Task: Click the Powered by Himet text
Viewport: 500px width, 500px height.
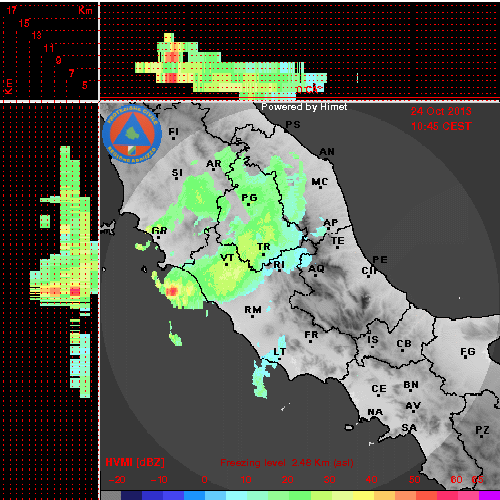Action: coord(304,107)
